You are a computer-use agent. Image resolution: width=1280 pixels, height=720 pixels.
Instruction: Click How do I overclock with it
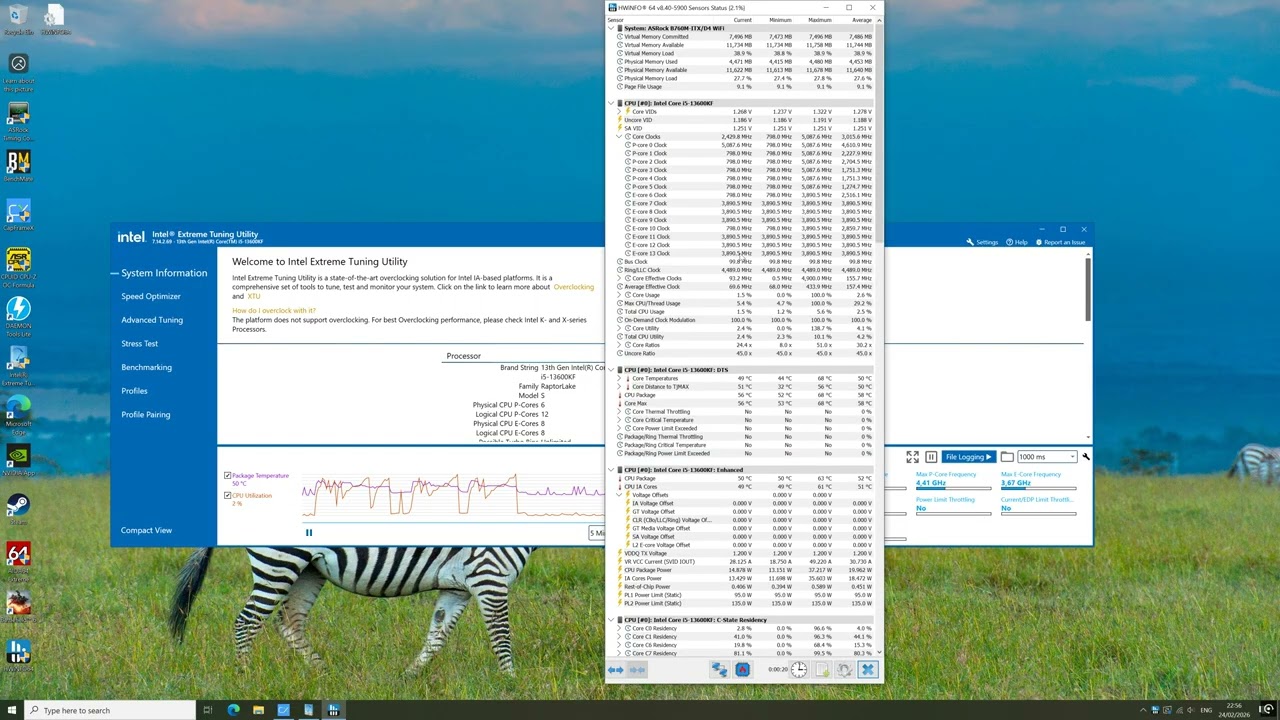(x=274, y=311)
